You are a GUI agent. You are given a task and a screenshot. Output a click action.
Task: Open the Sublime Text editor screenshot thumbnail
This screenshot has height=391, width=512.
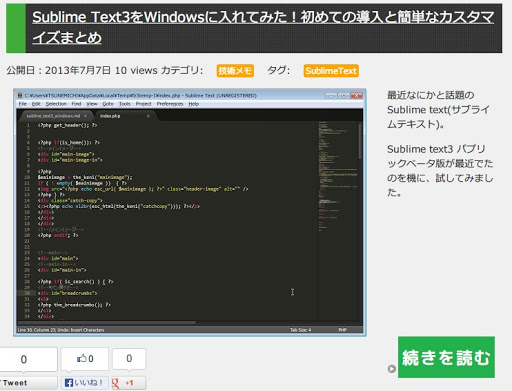pyautogui.click(x=190, y=212)
